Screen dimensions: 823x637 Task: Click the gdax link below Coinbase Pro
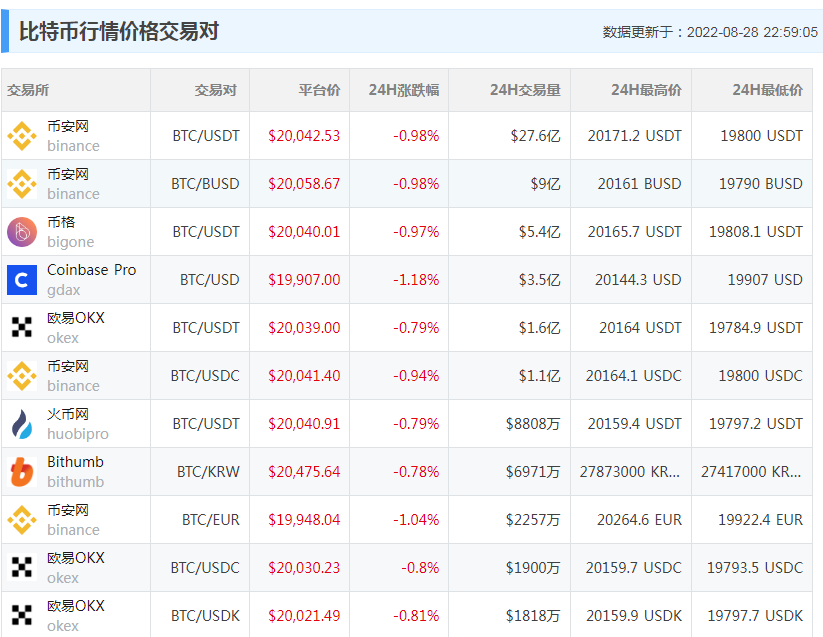click(64, 289)
